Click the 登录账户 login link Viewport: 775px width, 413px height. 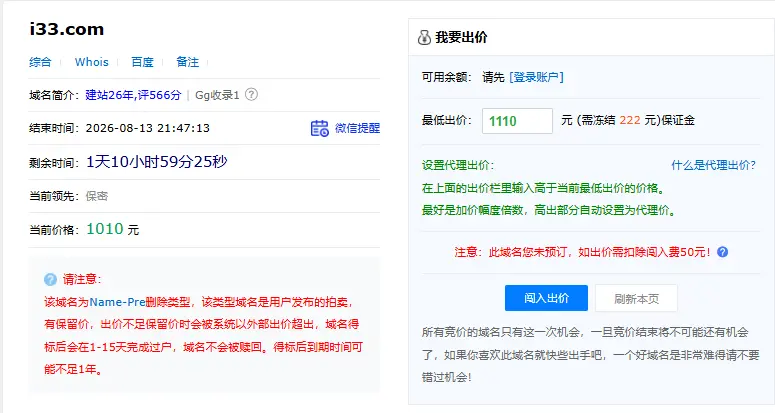tap(536, 77)
